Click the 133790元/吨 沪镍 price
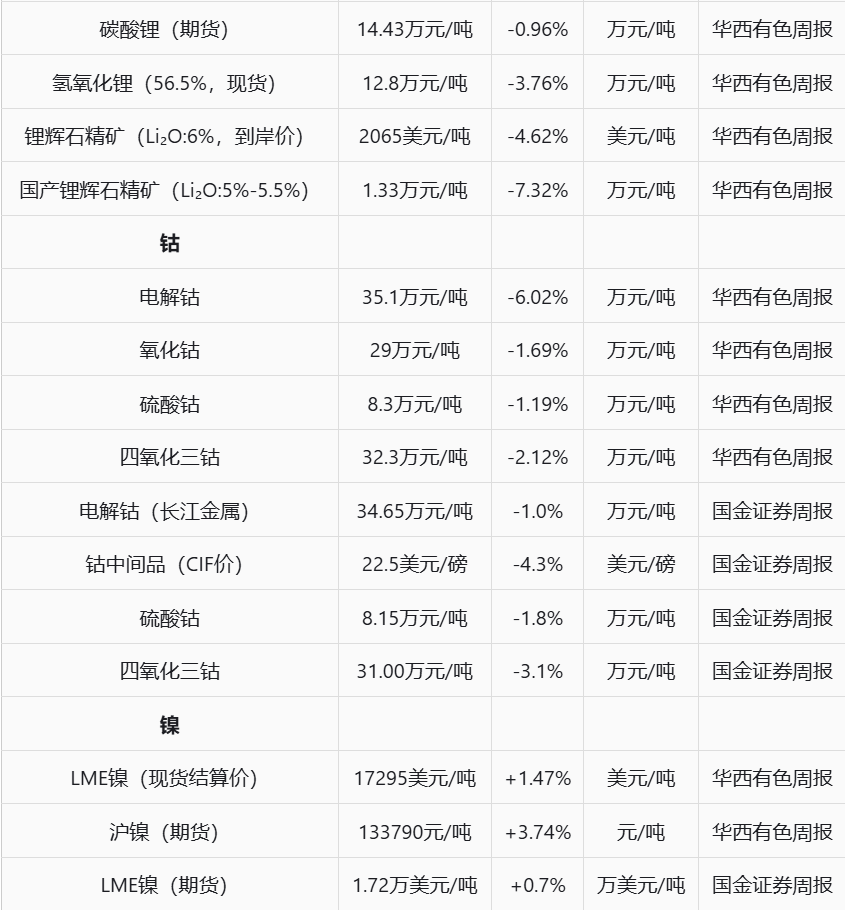The height and width of the screenshot is (910, 845). (415, 832)
